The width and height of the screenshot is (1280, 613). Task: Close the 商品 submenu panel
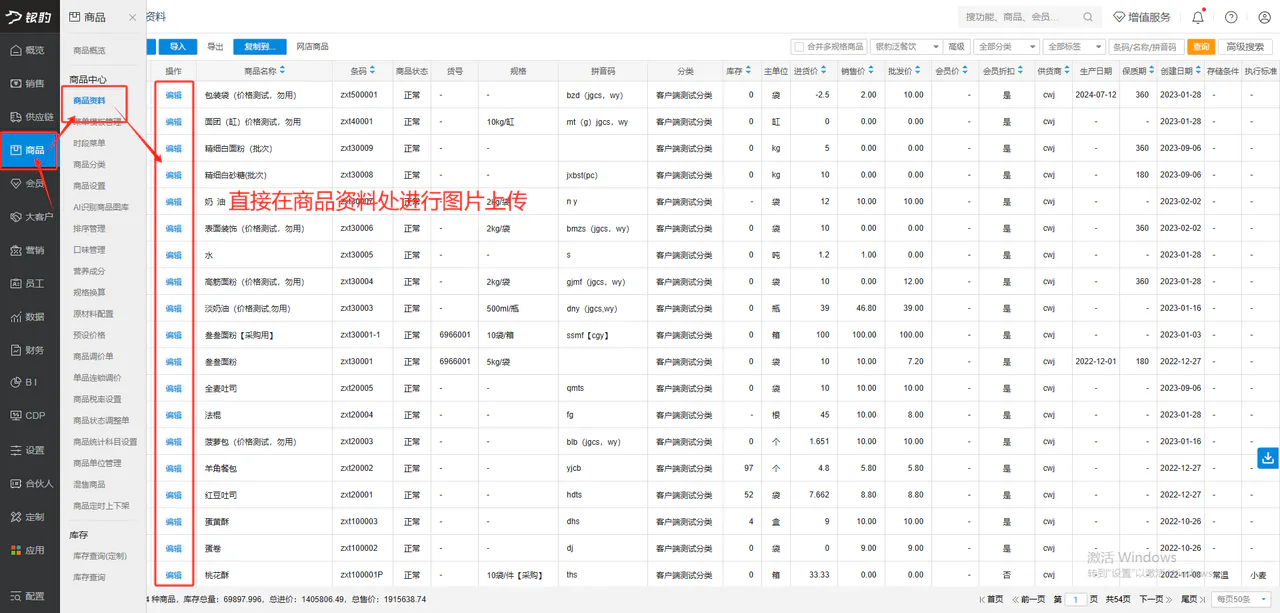coord(133,18)
